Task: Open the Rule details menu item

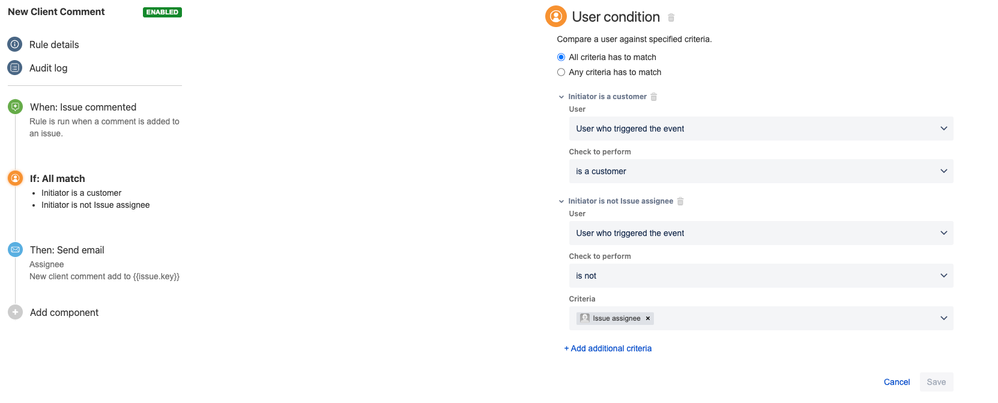Action: pyautogui.click(x=54, y=45)
